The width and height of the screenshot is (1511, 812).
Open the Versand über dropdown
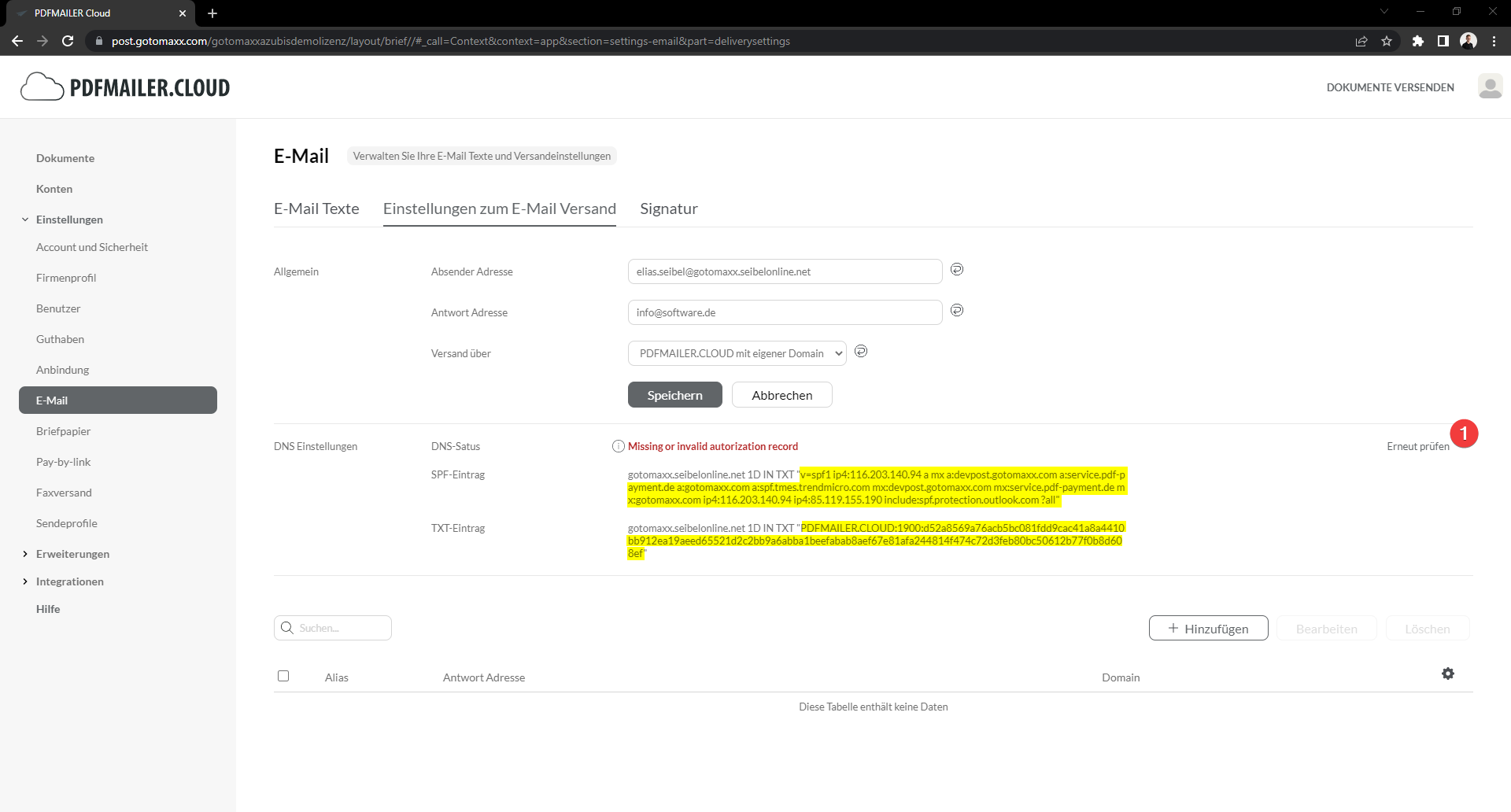point(737,353)
